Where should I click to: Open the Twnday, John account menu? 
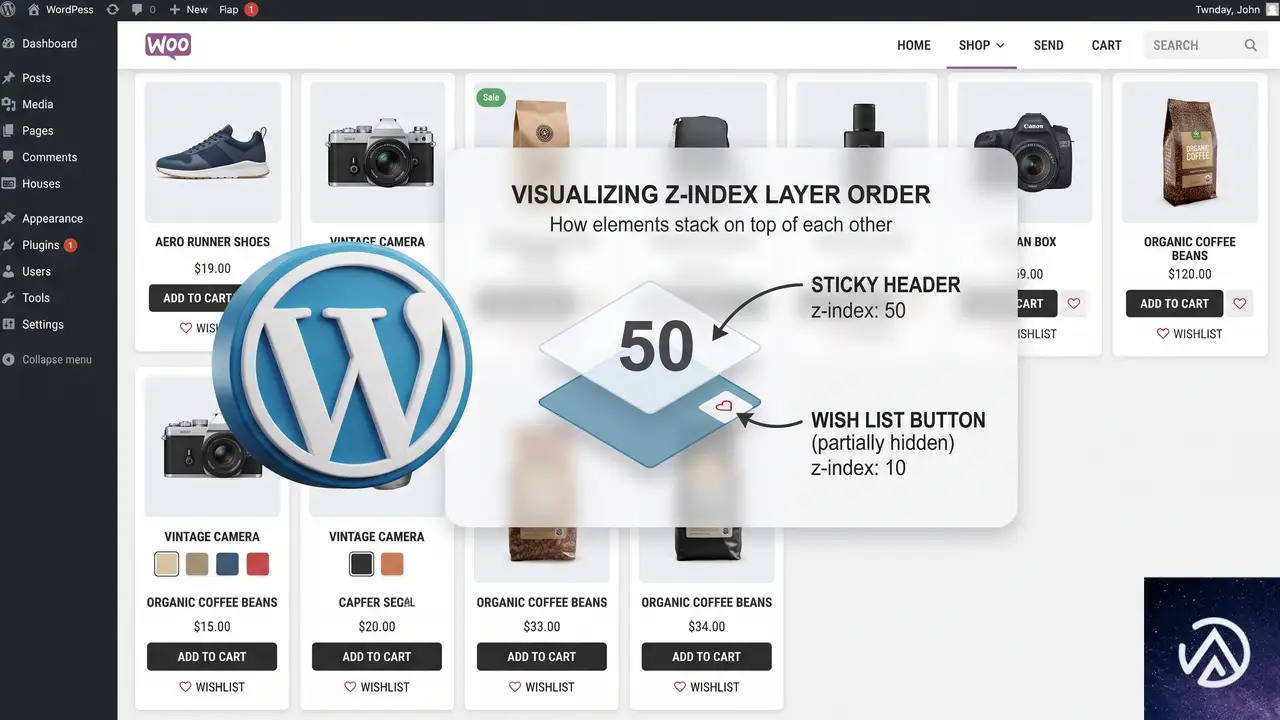point(1235,9)
